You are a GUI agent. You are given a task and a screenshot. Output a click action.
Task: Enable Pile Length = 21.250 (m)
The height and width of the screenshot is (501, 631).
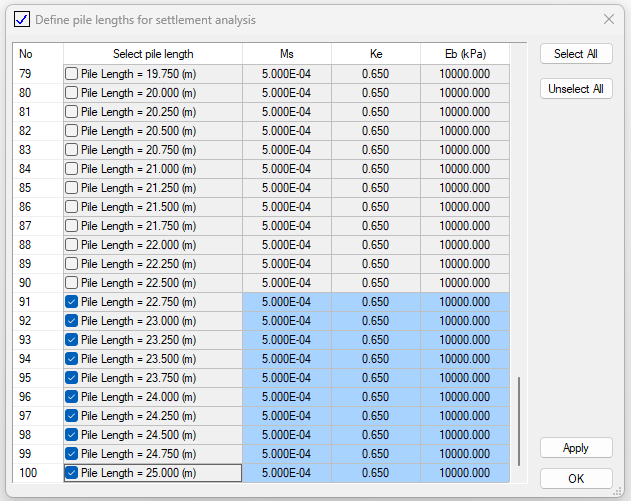[x=71, y=188]
